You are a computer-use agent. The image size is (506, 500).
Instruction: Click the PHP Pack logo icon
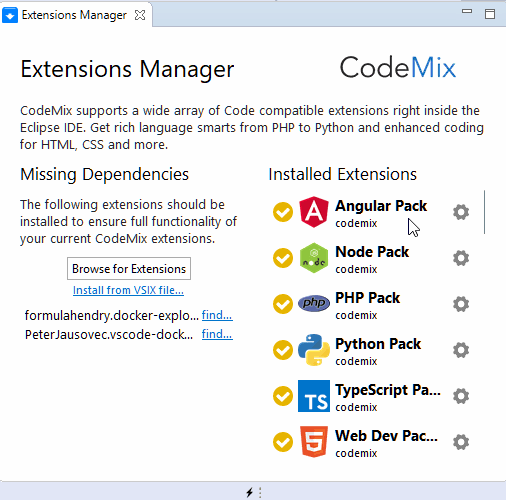tap(314, 303)
